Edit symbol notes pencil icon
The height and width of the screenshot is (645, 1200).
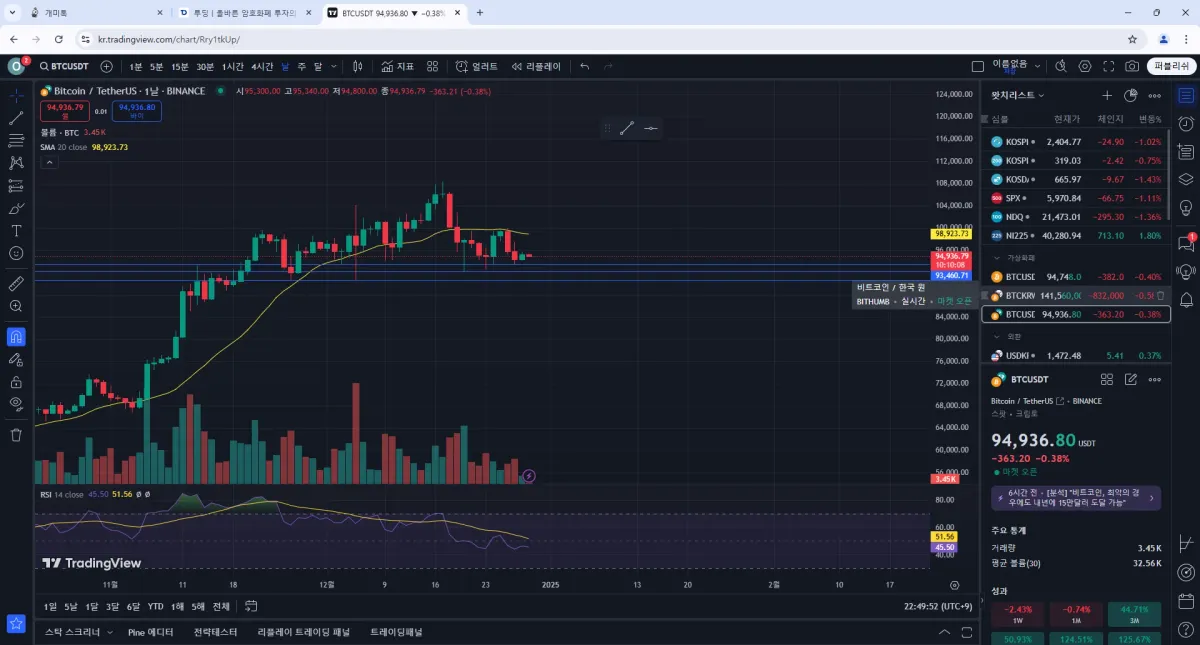[1131, 380]
